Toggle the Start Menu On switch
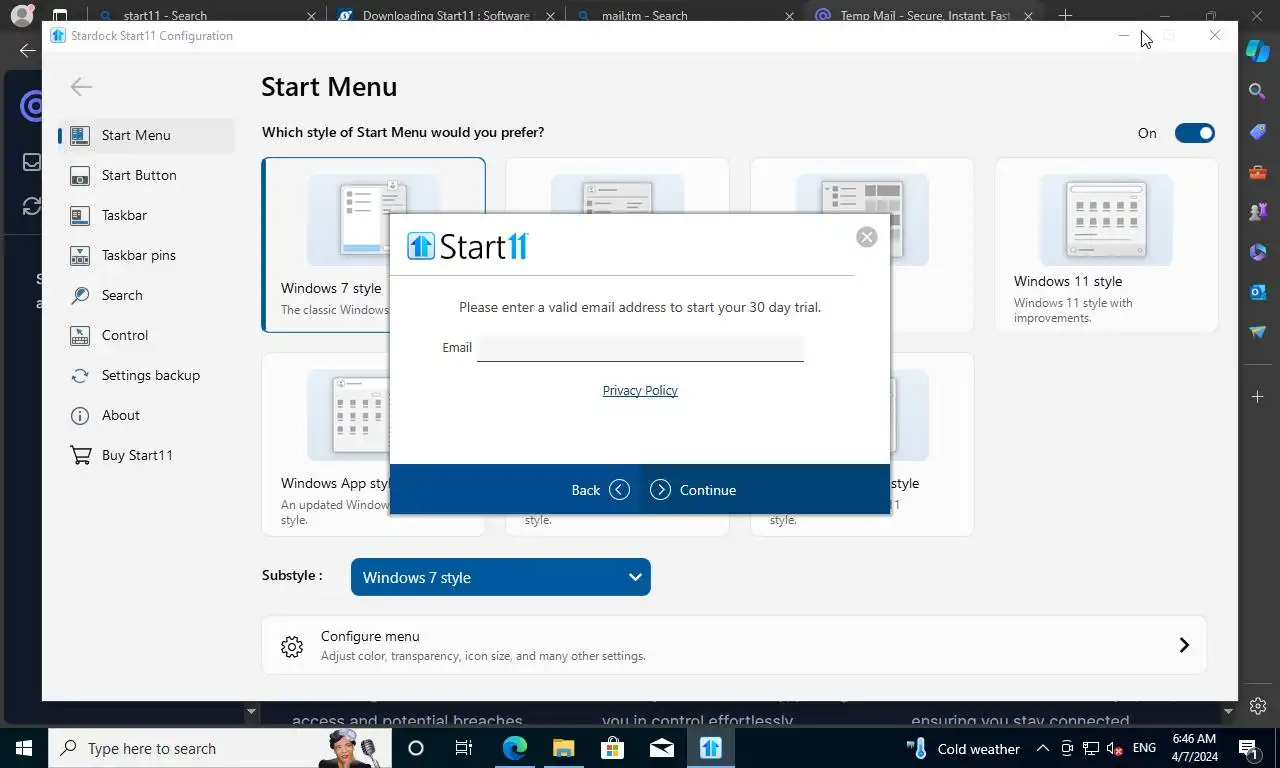Image resolution: width=1280 pixels, height=768 pixels. [x=1194, y=133]
